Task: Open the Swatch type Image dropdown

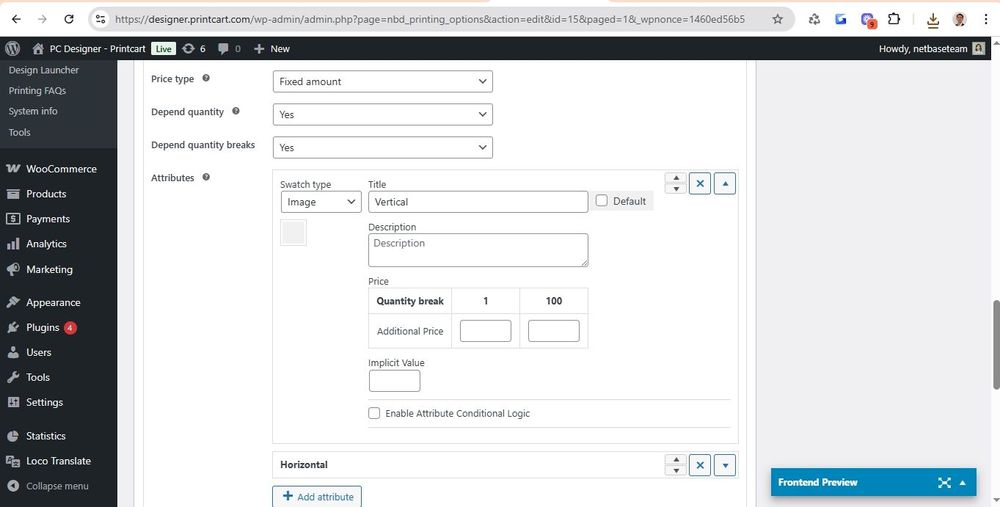Action: pyautogui.click(x=320, y=202)
